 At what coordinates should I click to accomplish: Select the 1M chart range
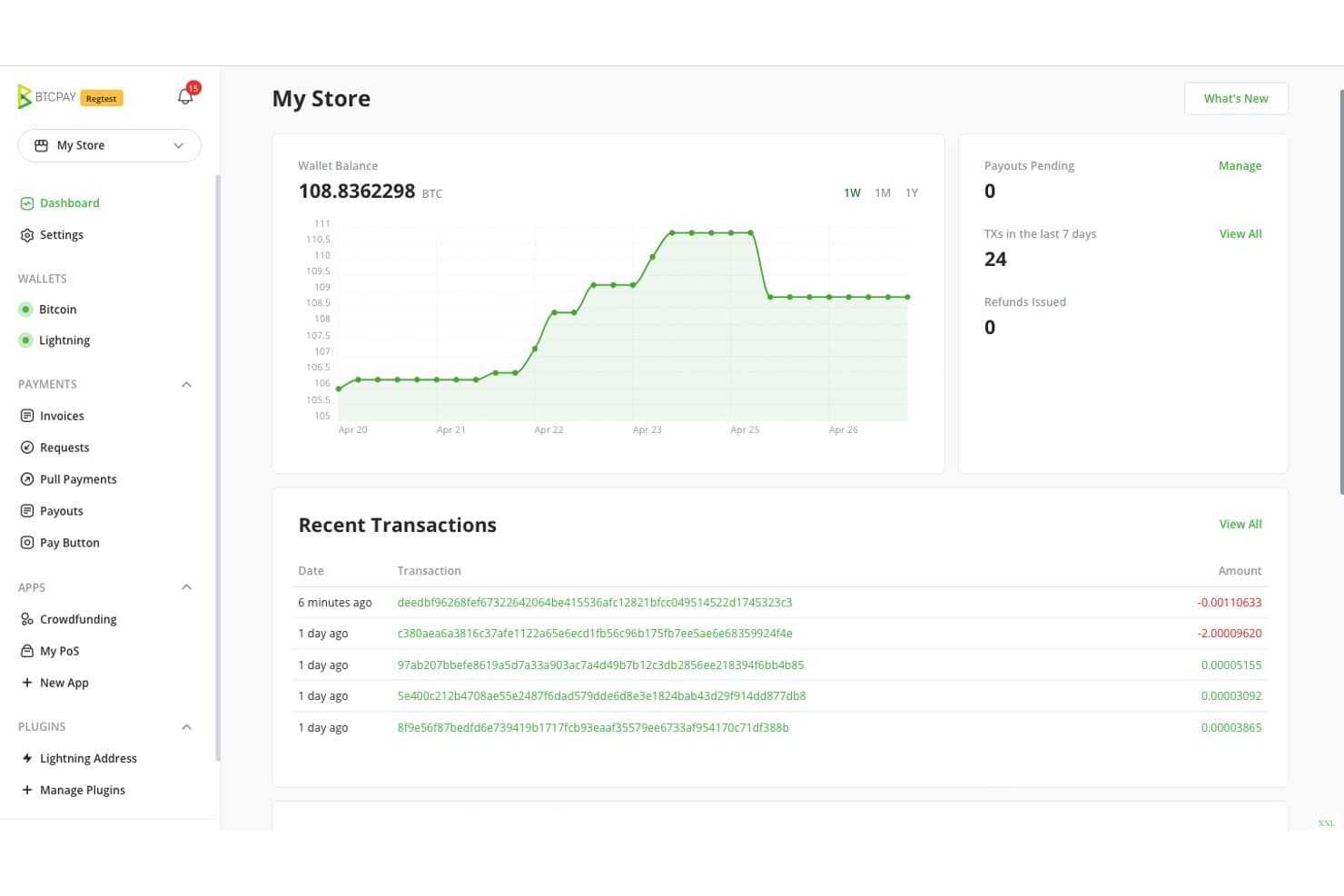(x=883, y=193)
